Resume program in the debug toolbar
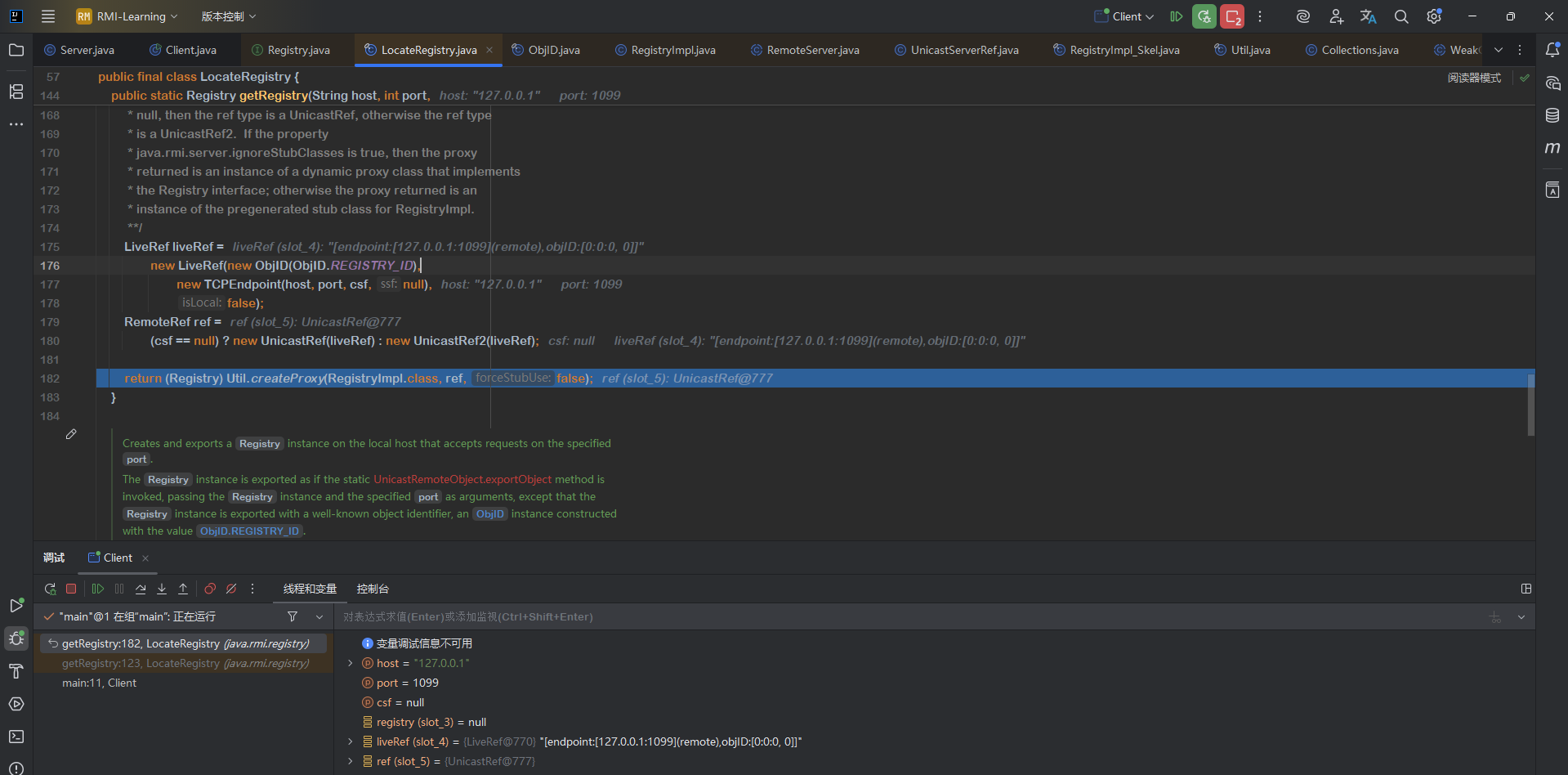The height and width of the screenshot is (775, 1568). [x=98, y=589]
